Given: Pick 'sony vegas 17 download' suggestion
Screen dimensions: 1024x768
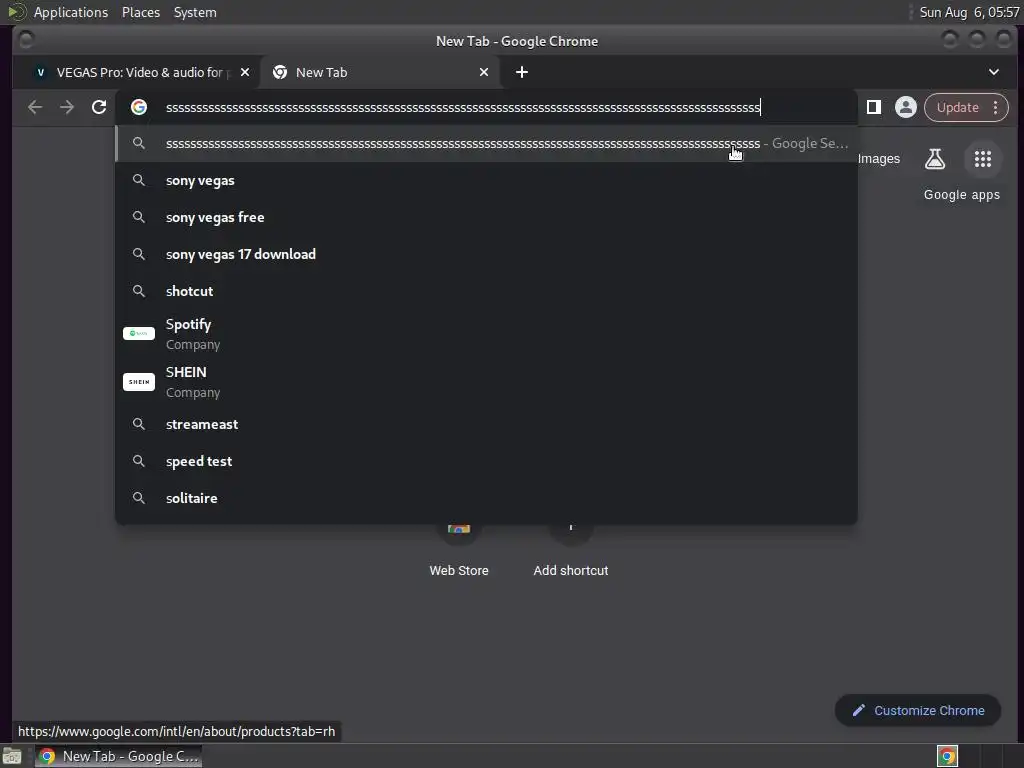Looking at the screenshot, I should (486, 254).
